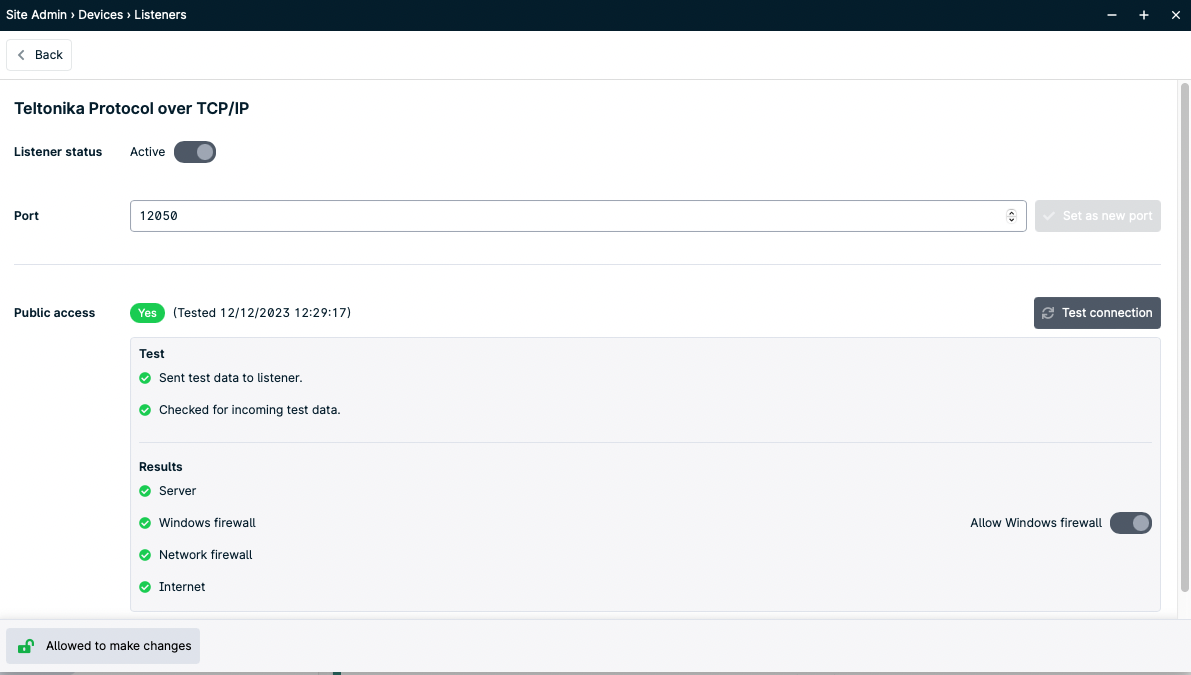Click the green check beside Checked for incoming
This screenshot has width=1191, height=675.
pos(145,410)
